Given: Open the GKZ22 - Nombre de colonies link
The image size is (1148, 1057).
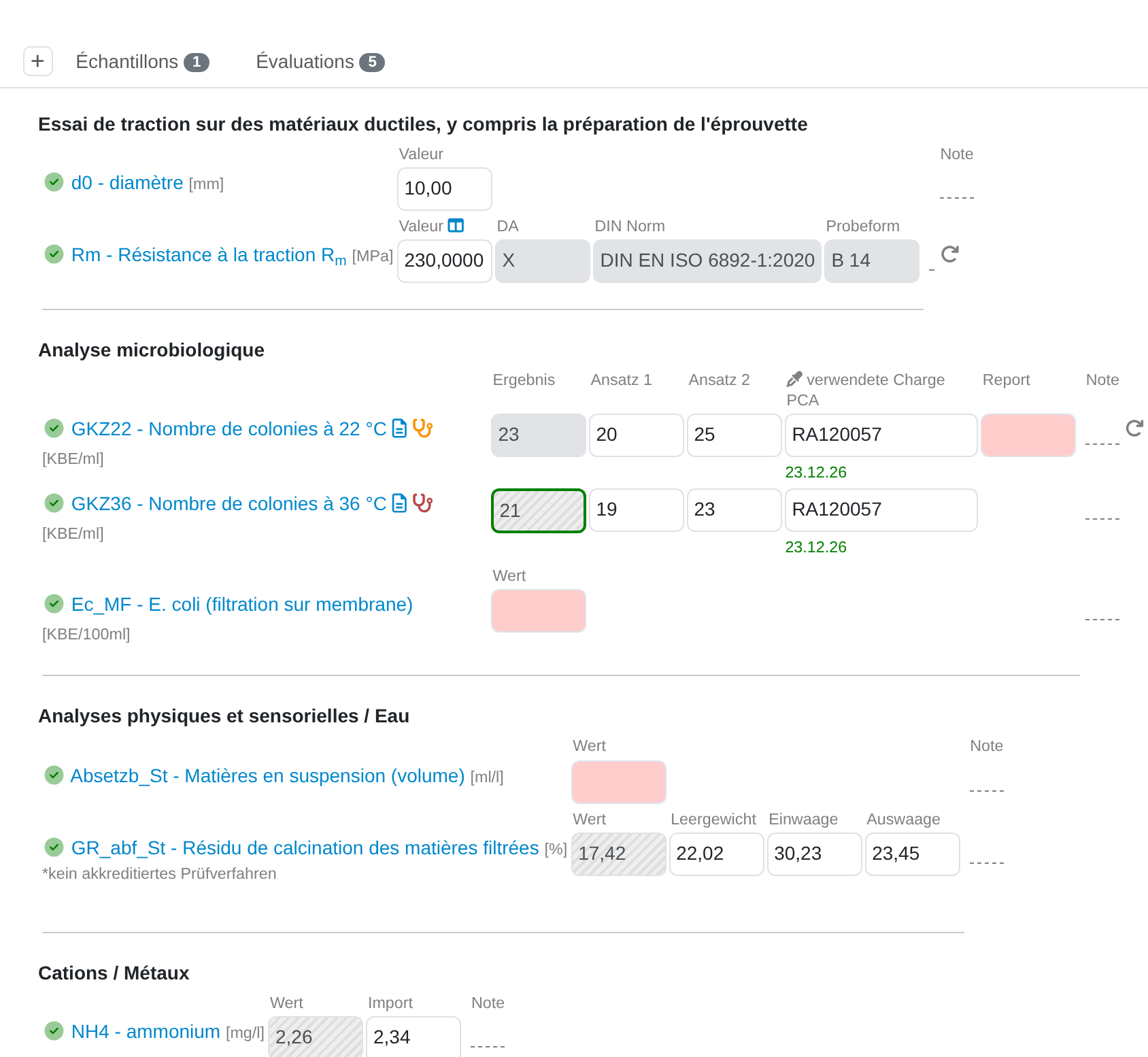Looking at the screenshot, I should [229, 429].
